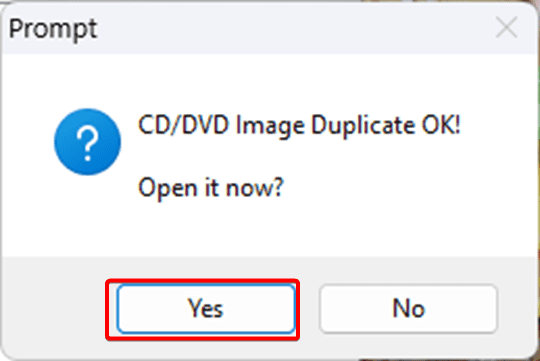Confirm opening the duplicated image with Yes

206,308
